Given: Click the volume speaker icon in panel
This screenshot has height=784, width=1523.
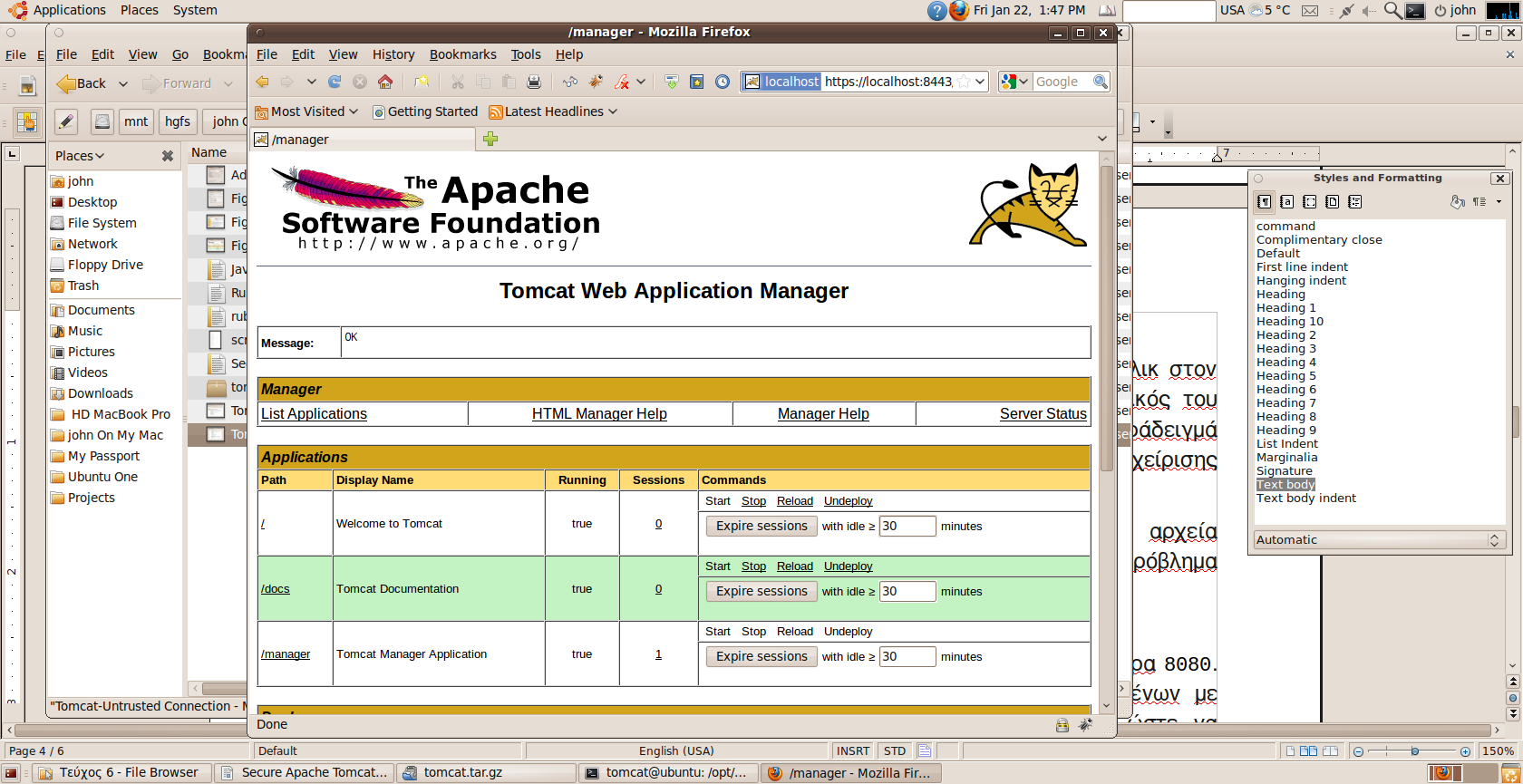Looking at the screenshot, I should coord(1369,11).
